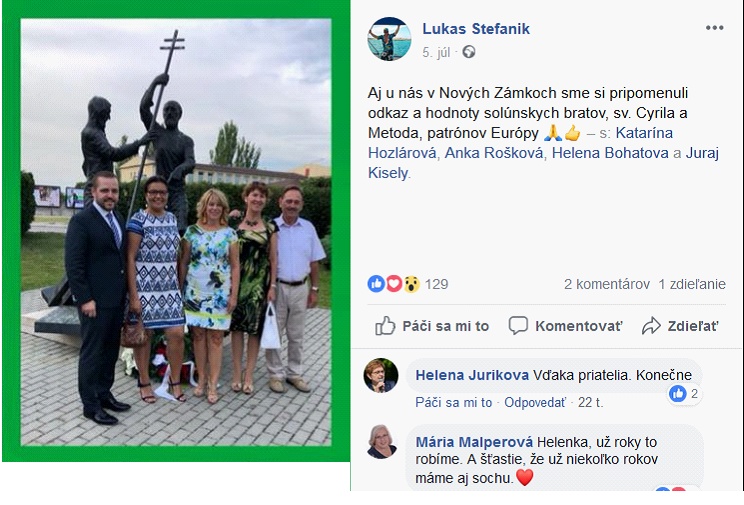The width and height of the screenshot is (744, 505).
Task: Open Lukas Stefanik's profile picture
Action: [x=390, y=39]
